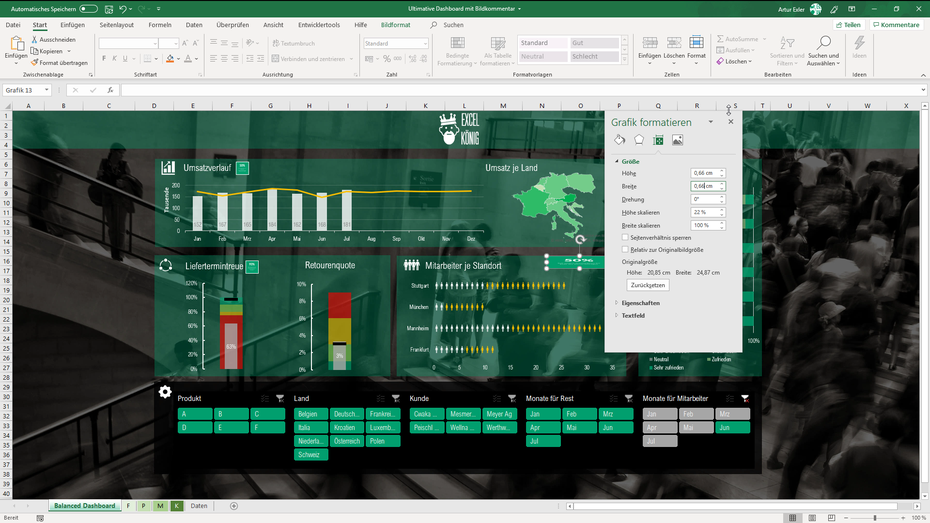Open Grafik formatieren pane options arrow

pos(711,122)
